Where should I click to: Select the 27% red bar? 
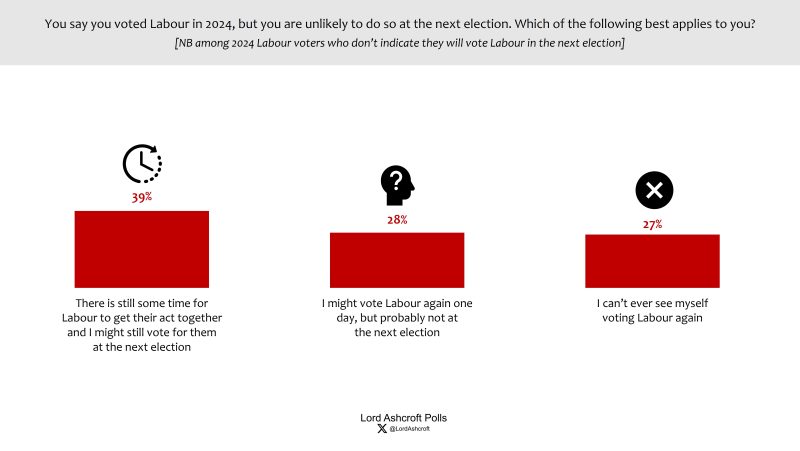coord(653,261)
